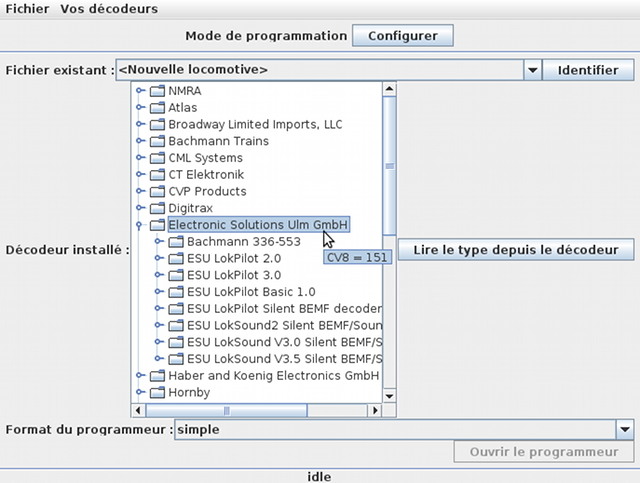Select the simple programmer format field
This screenshot has width=640, height=483.
coord(395,429)
